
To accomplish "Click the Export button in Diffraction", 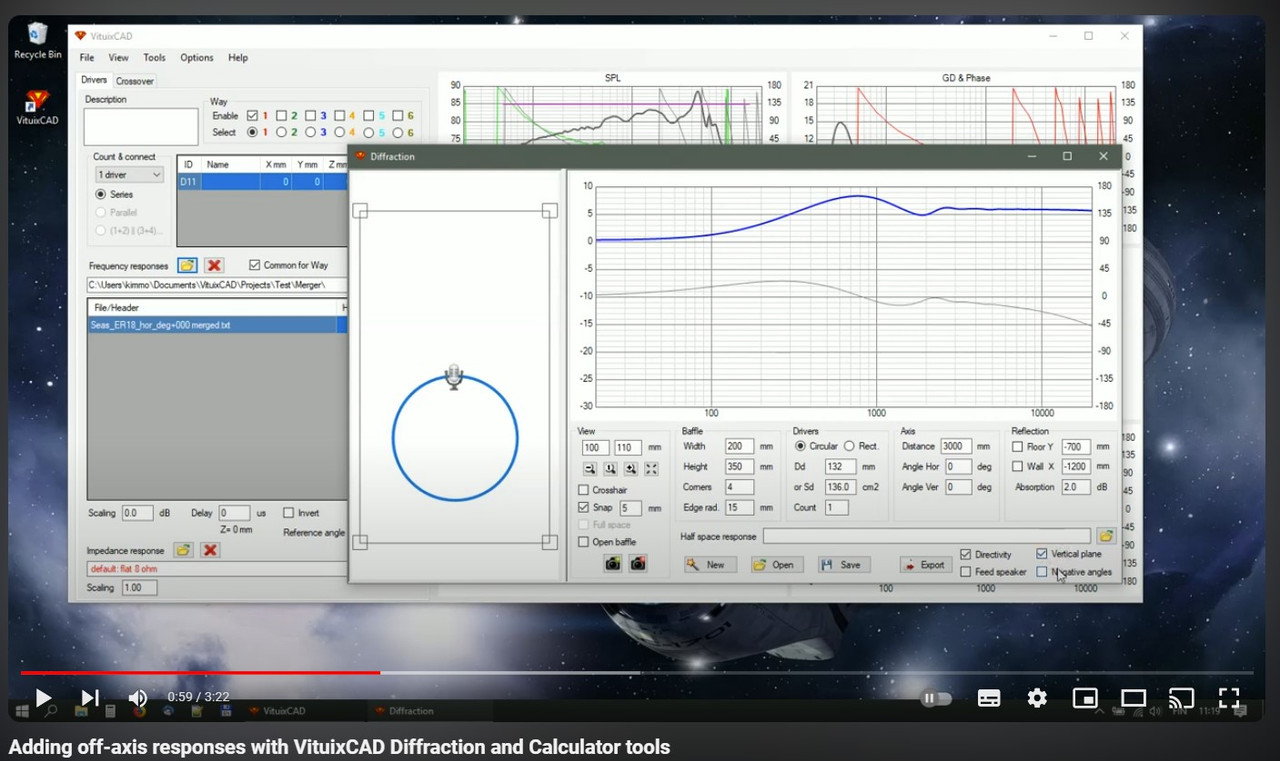I will [x=924, y=564].
